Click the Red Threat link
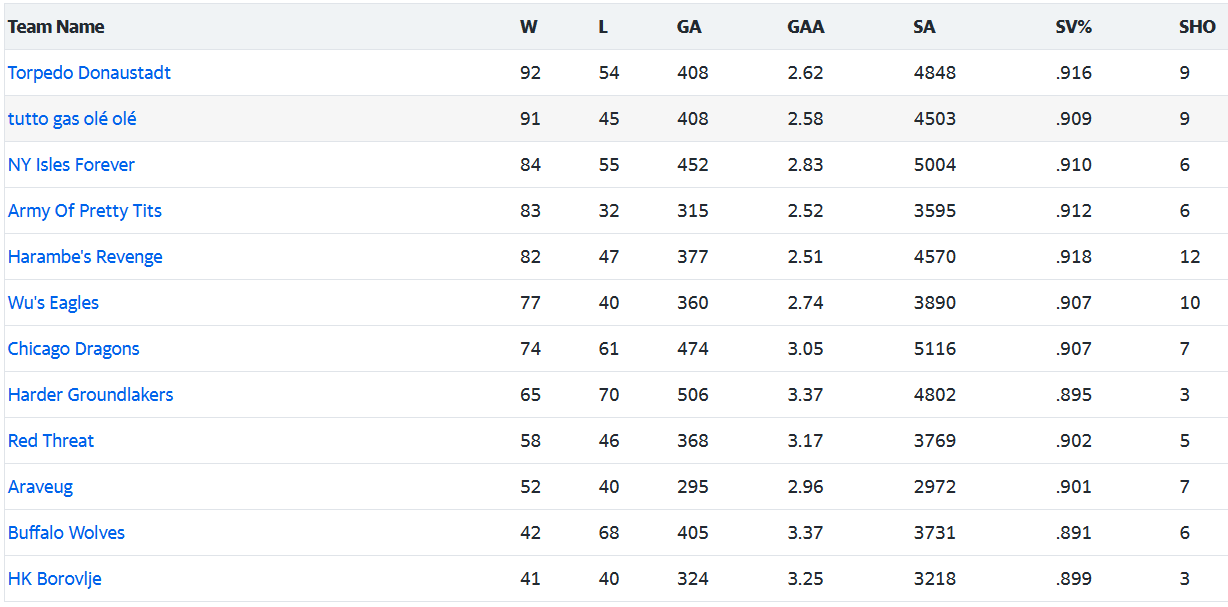The height and width of the screenshot is (607, 1228). coord(51,441)
